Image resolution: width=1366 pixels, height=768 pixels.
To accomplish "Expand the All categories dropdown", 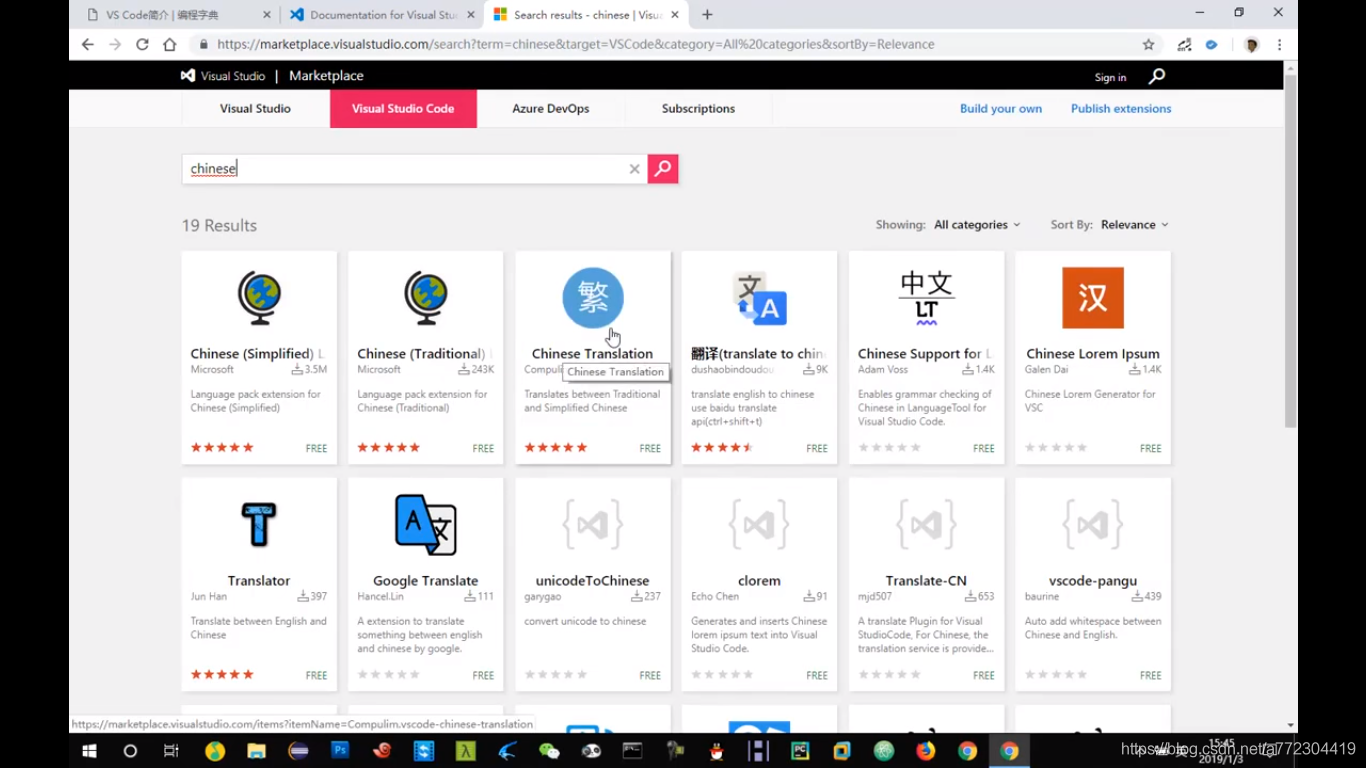I will pyautogui.click(x=977, y=225).
